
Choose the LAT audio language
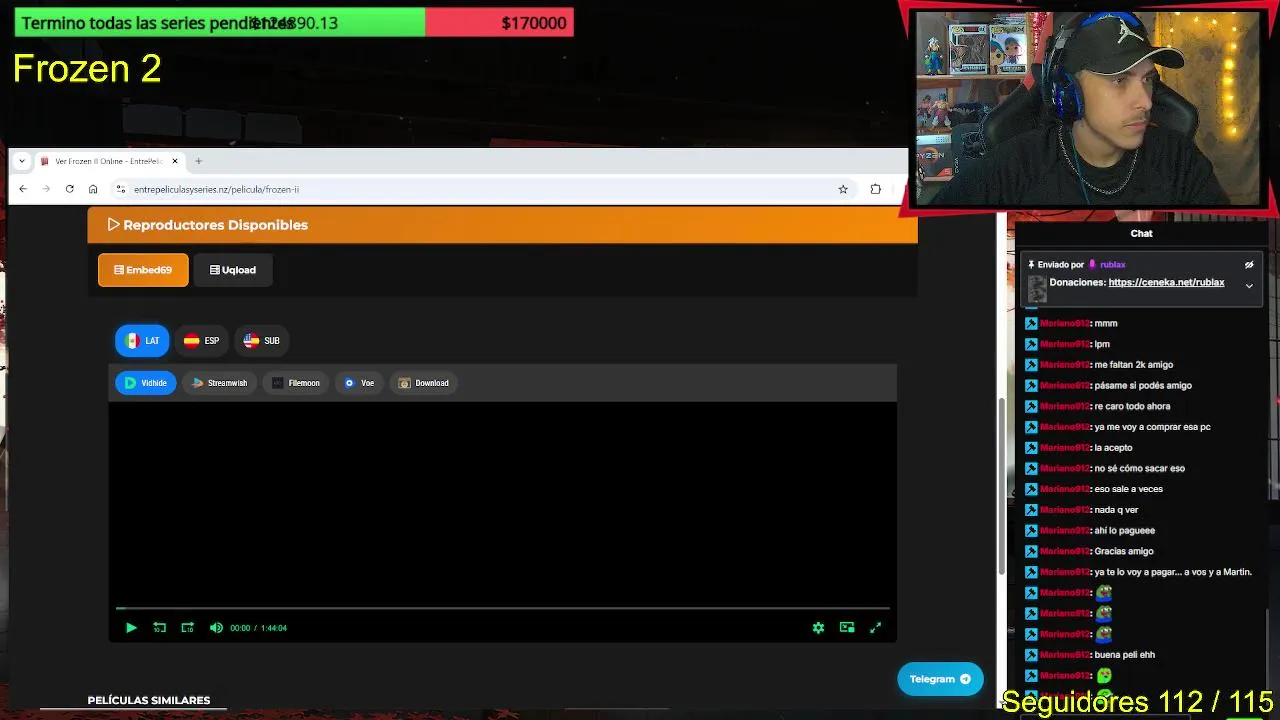tap(142, 341)
